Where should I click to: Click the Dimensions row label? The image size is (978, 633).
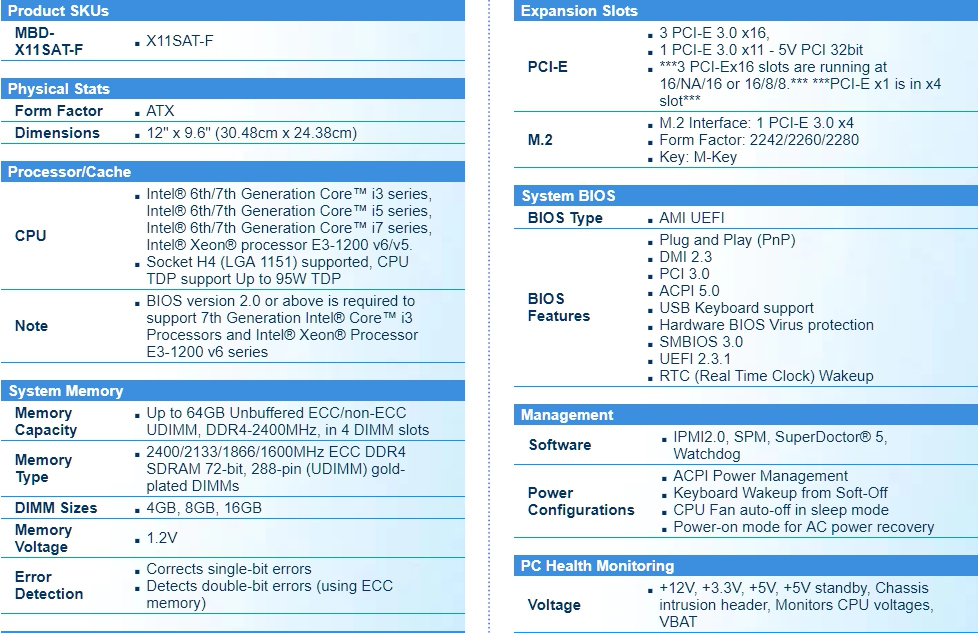[x=57, y=133]
